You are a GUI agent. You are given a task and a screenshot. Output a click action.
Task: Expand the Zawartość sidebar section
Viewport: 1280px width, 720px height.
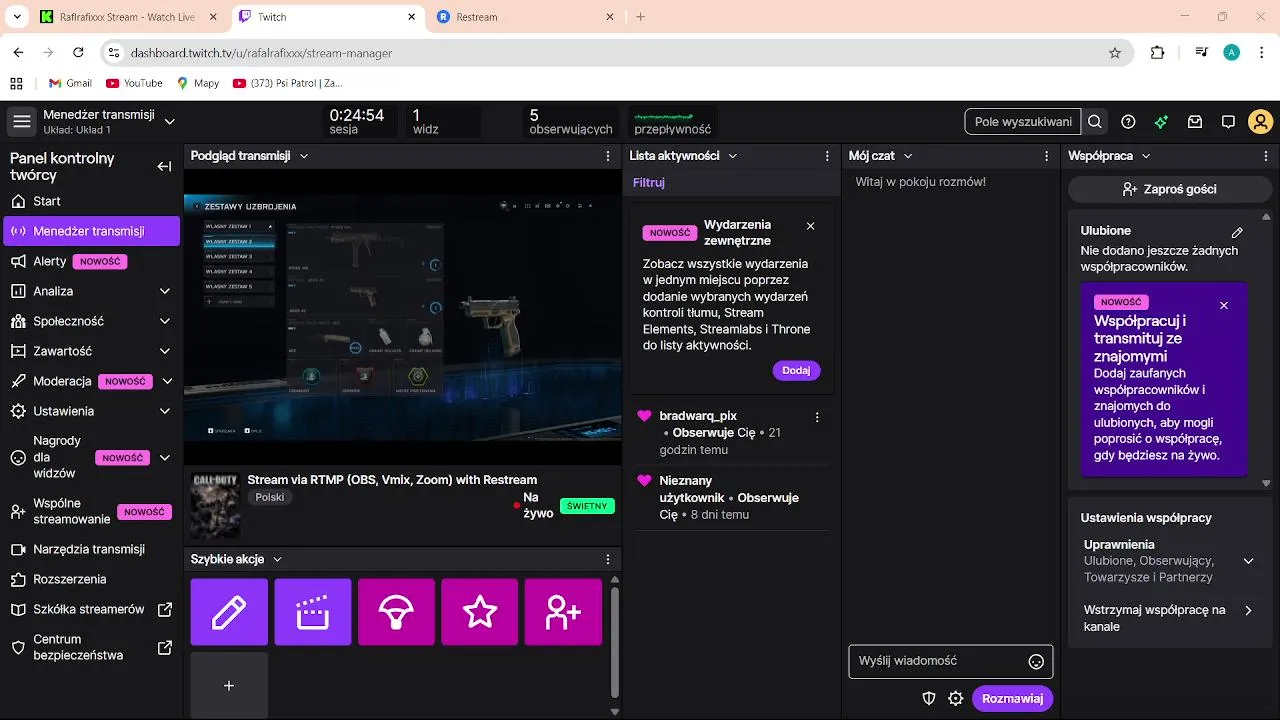pyautogui.click(x=165, y=351)
